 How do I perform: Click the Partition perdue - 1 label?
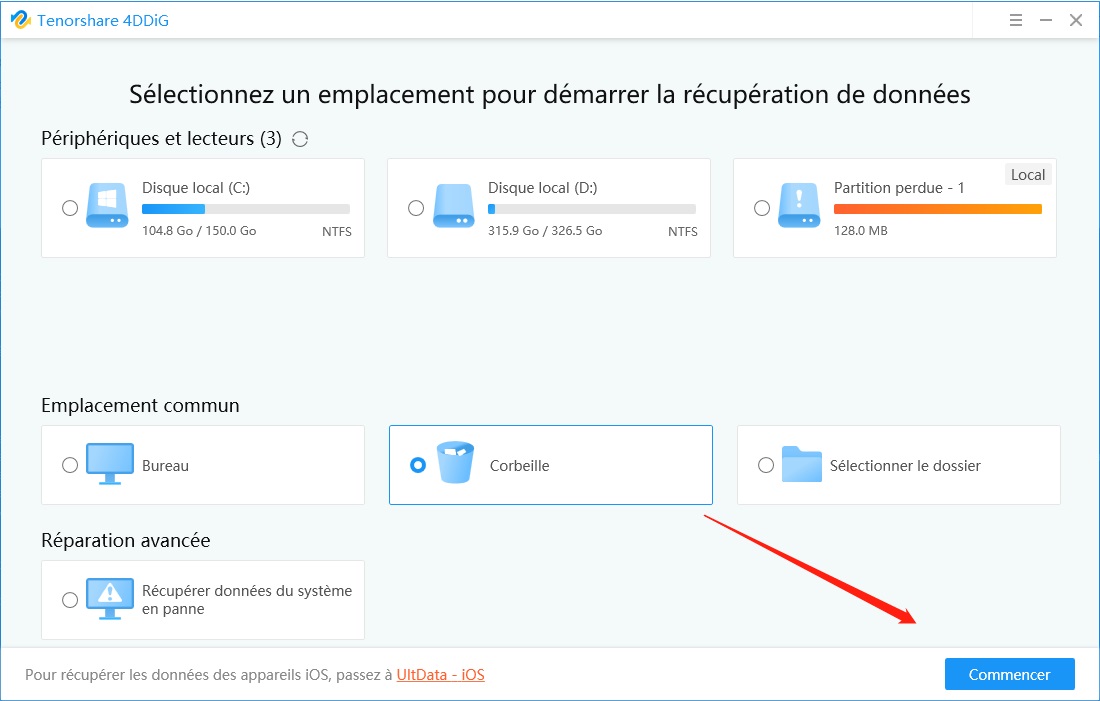[x=899, y=188]
